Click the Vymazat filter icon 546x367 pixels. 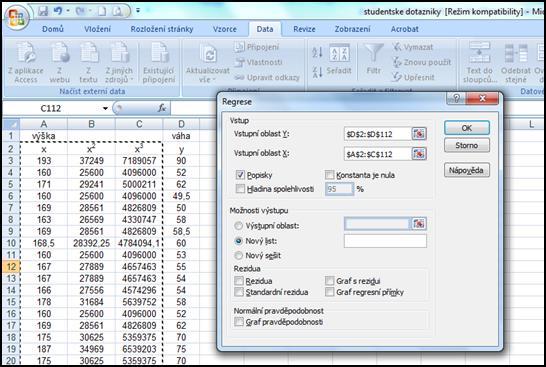click(x=397, y=47)
